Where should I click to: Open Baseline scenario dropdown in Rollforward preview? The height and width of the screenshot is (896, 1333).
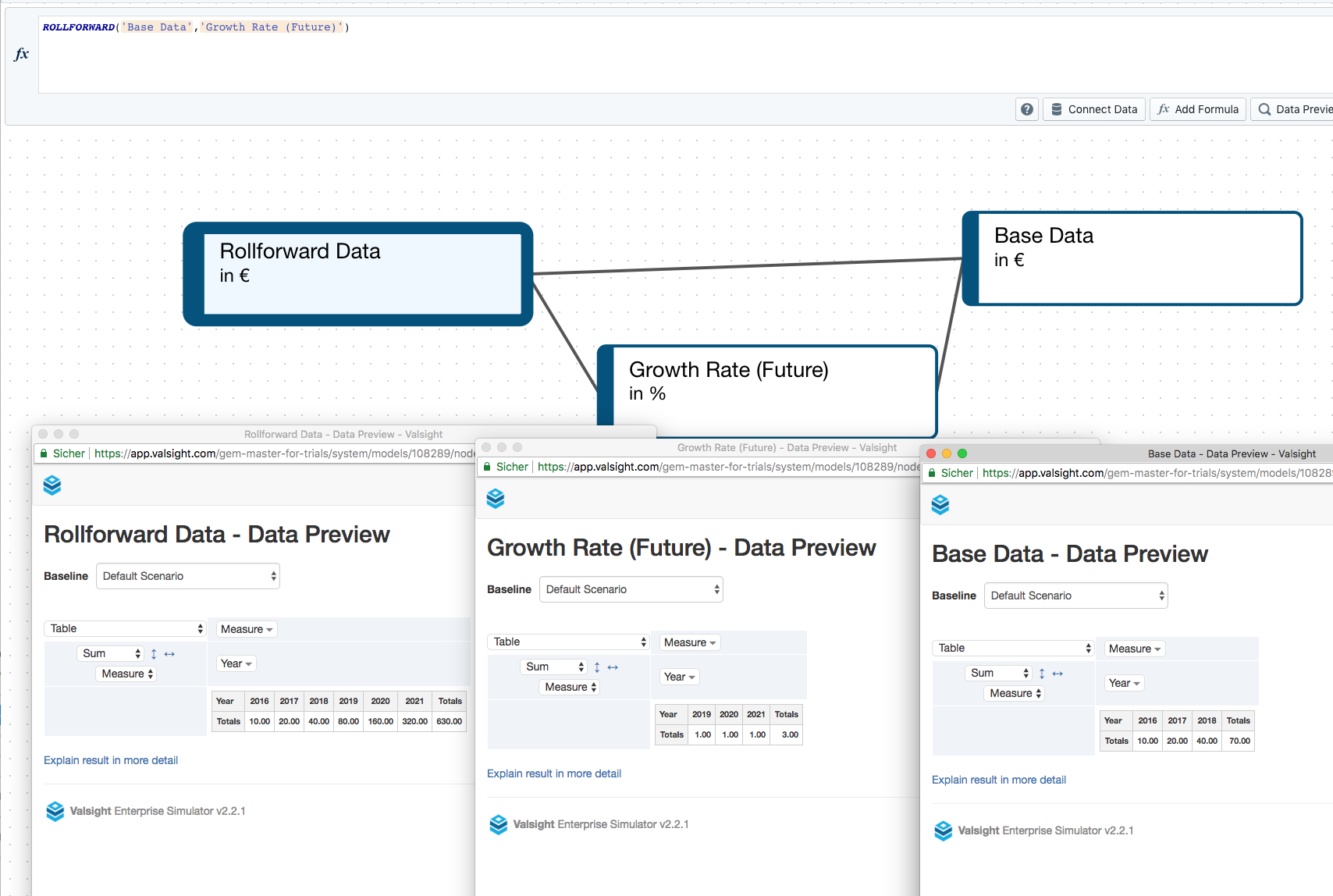tap(187, 576)
